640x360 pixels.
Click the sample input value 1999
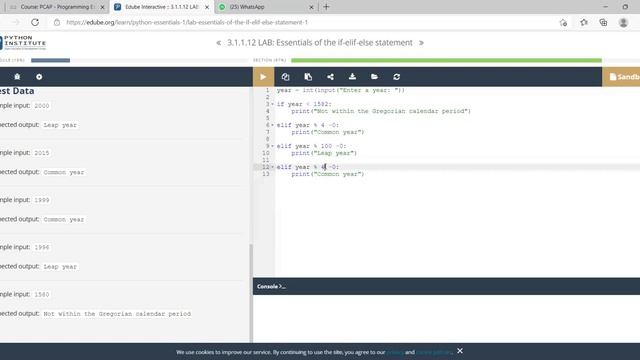click(x=42, y=200)
